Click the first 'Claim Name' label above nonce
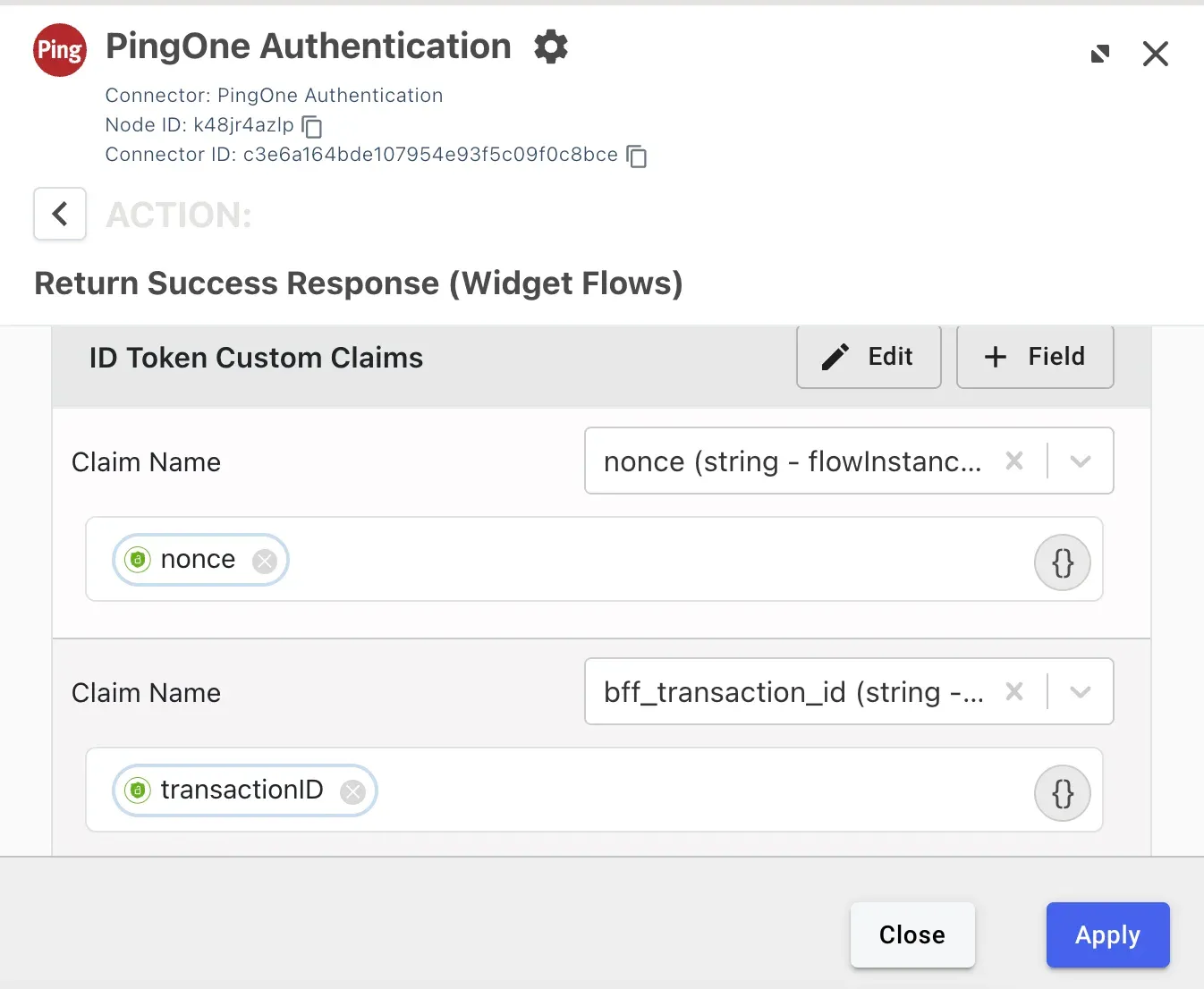 (146, 462)
